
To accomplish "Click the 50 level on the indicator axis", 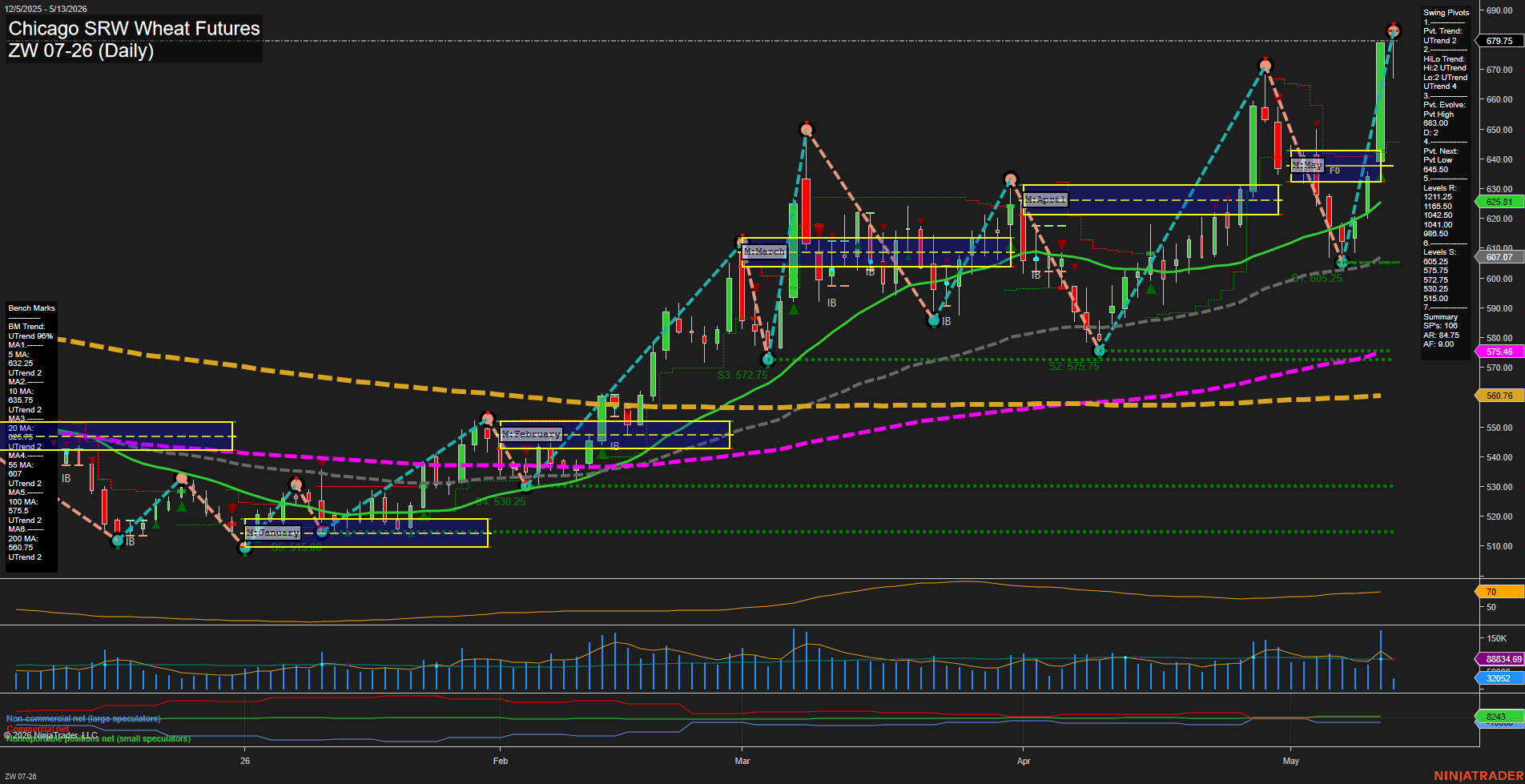I will 1491,607.
